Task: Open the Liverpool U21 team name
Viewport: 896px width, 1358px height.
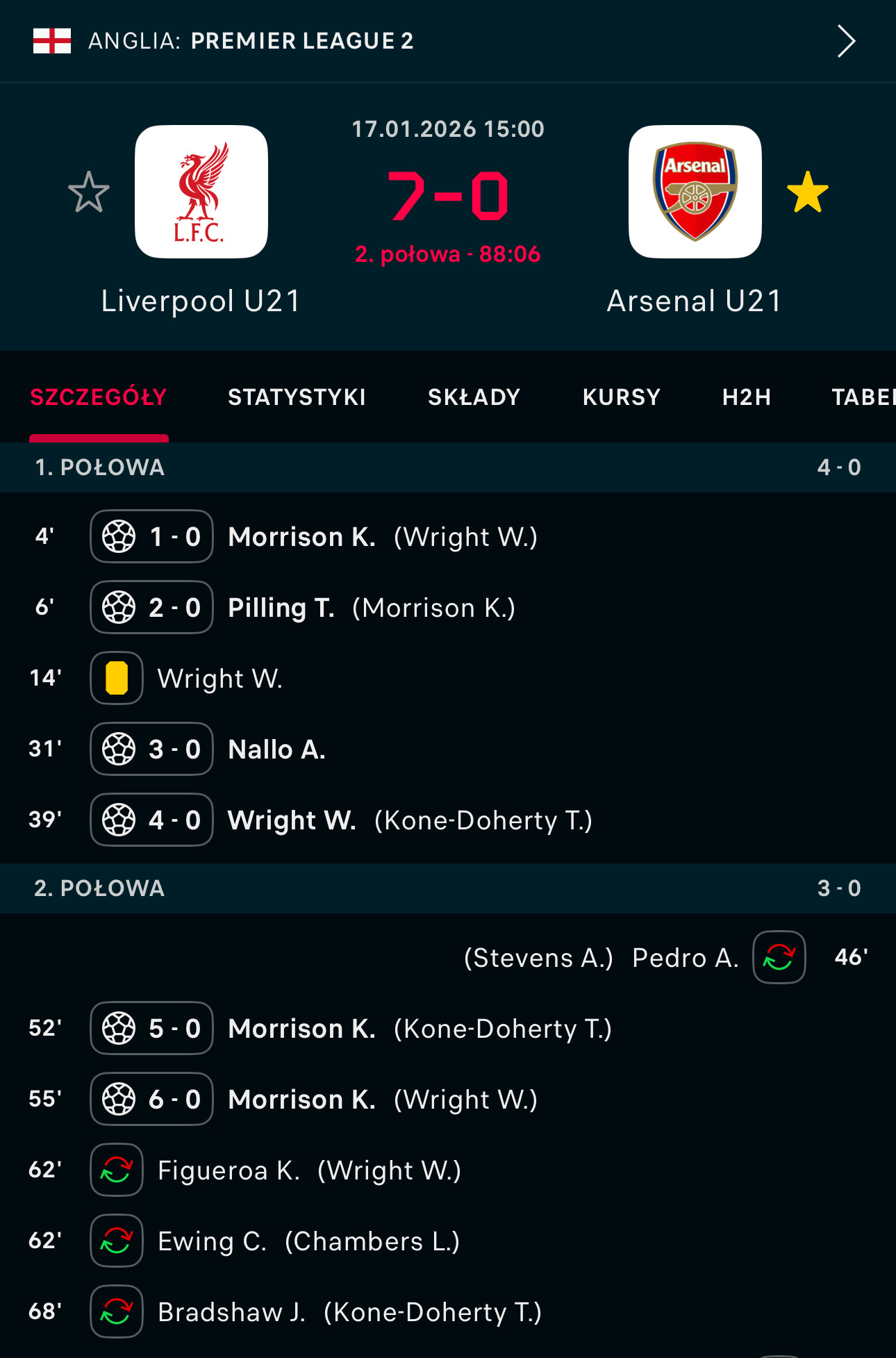Action: (x=201, y=301)
